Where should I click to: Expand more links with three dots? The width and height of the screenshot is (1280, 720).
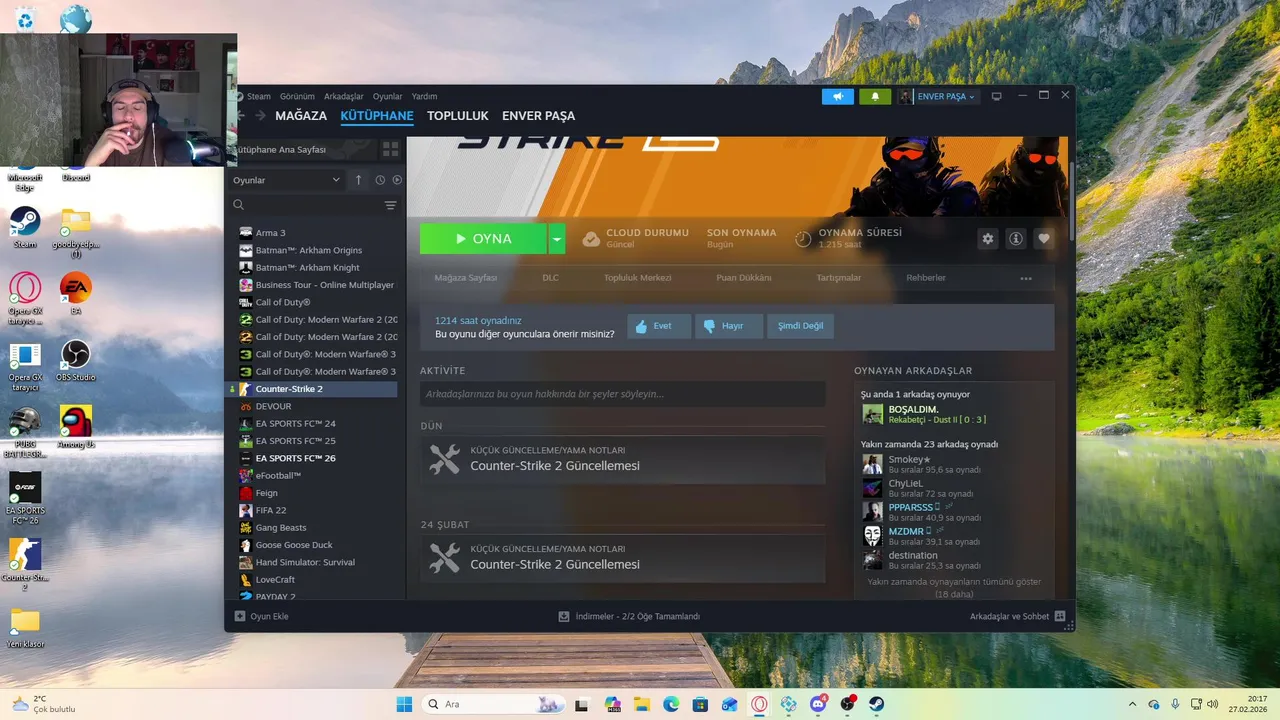coord(1026,279)
